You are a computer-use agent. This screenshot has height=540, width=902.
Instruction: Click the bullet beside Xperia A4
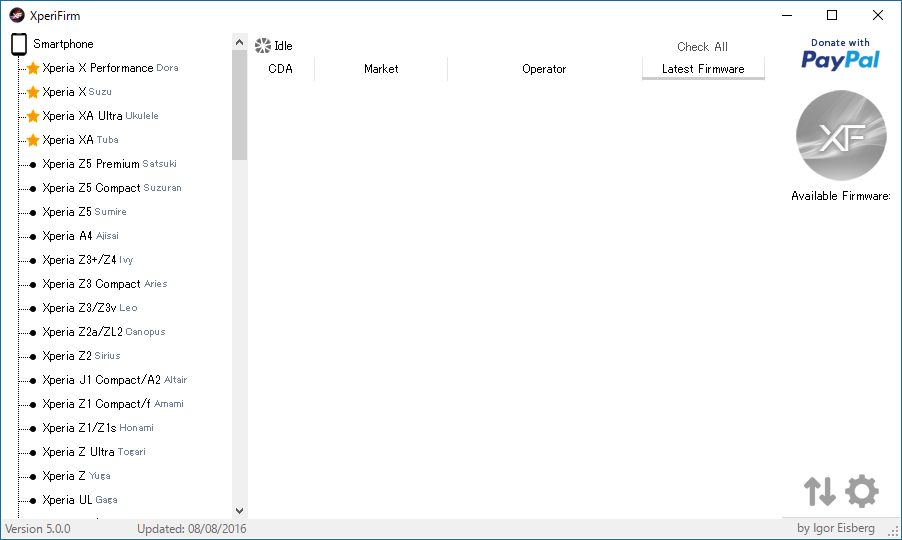pos(33,236)
